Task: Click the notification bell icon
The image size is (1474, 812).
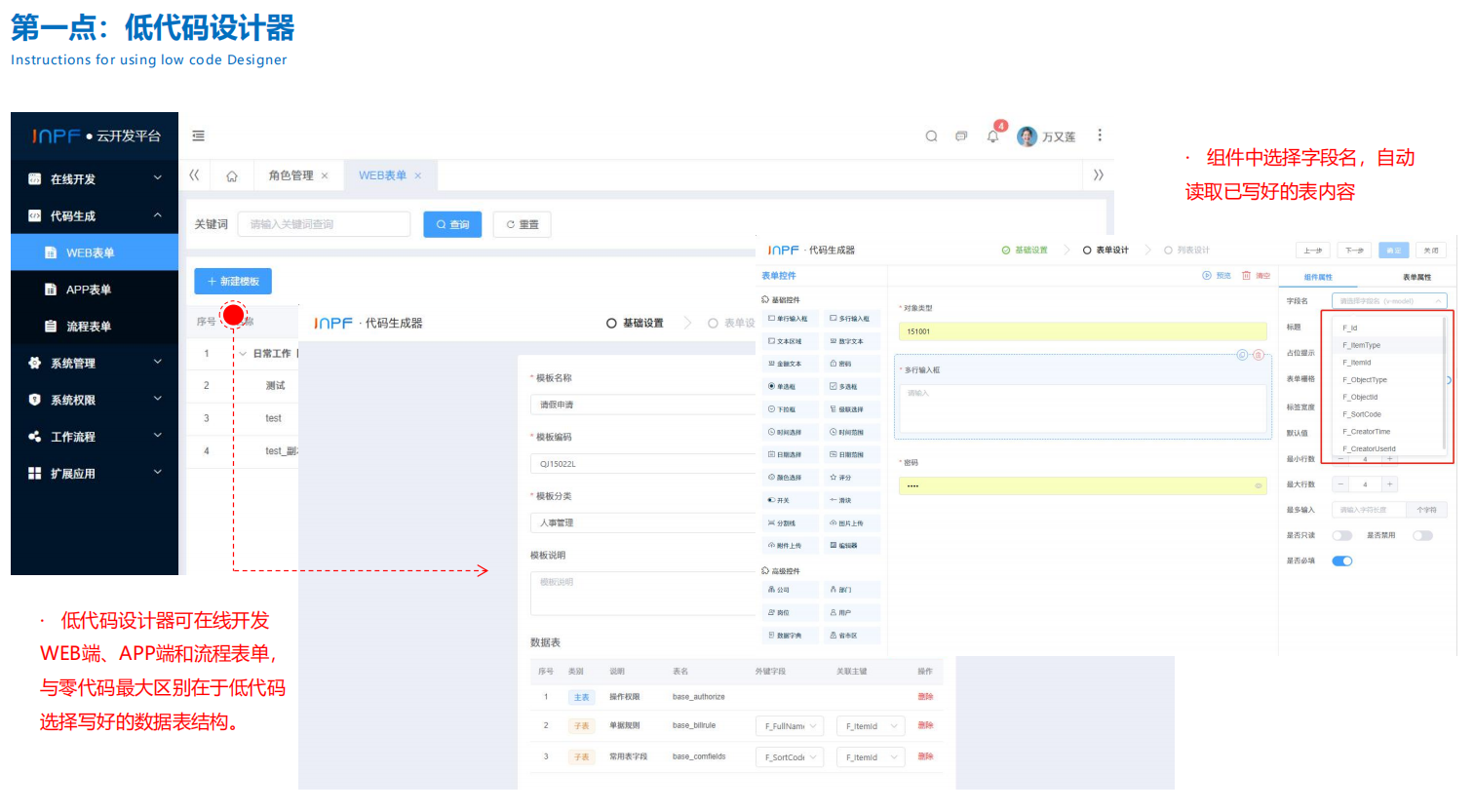Action: (992, 136)
